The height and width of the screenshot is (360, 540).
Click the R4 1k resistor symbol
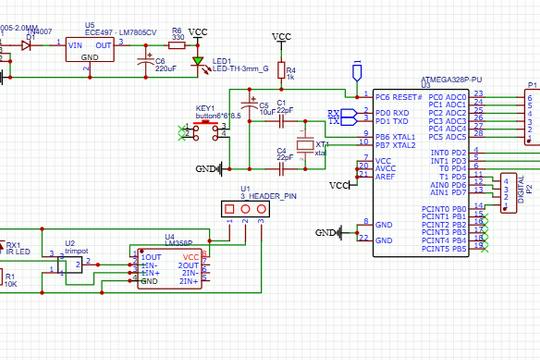click(x=281, y=71)
